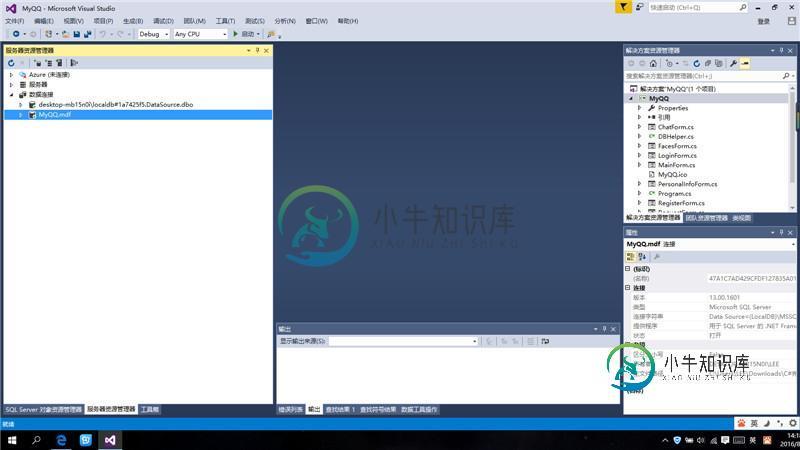Viewport: 800px width, 450px height.
Task: Click the Quick Launch search field
Action: pos(698,8)
